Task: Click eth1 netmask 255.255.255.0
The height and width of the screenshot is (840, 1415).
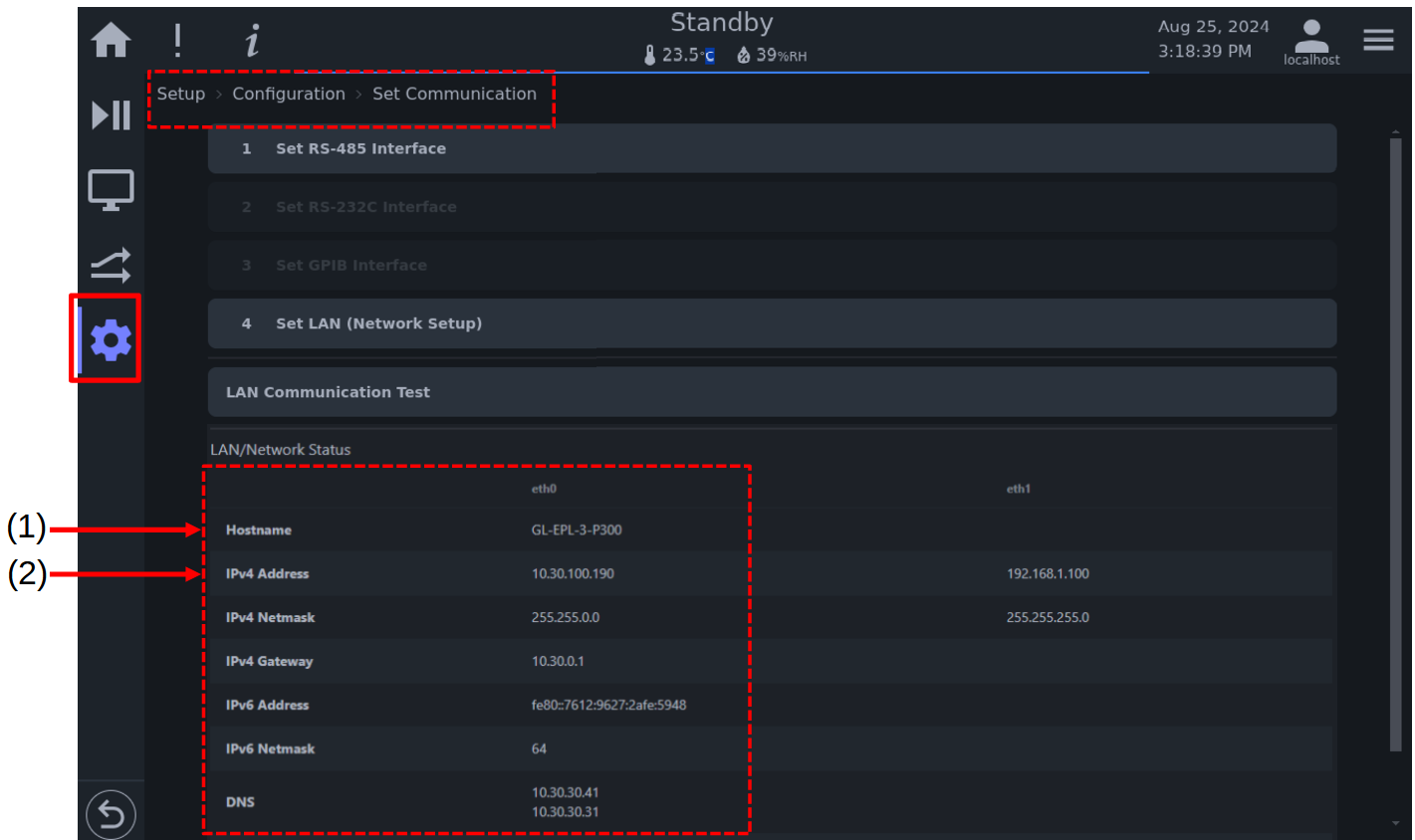Action: click(1048, 618)
